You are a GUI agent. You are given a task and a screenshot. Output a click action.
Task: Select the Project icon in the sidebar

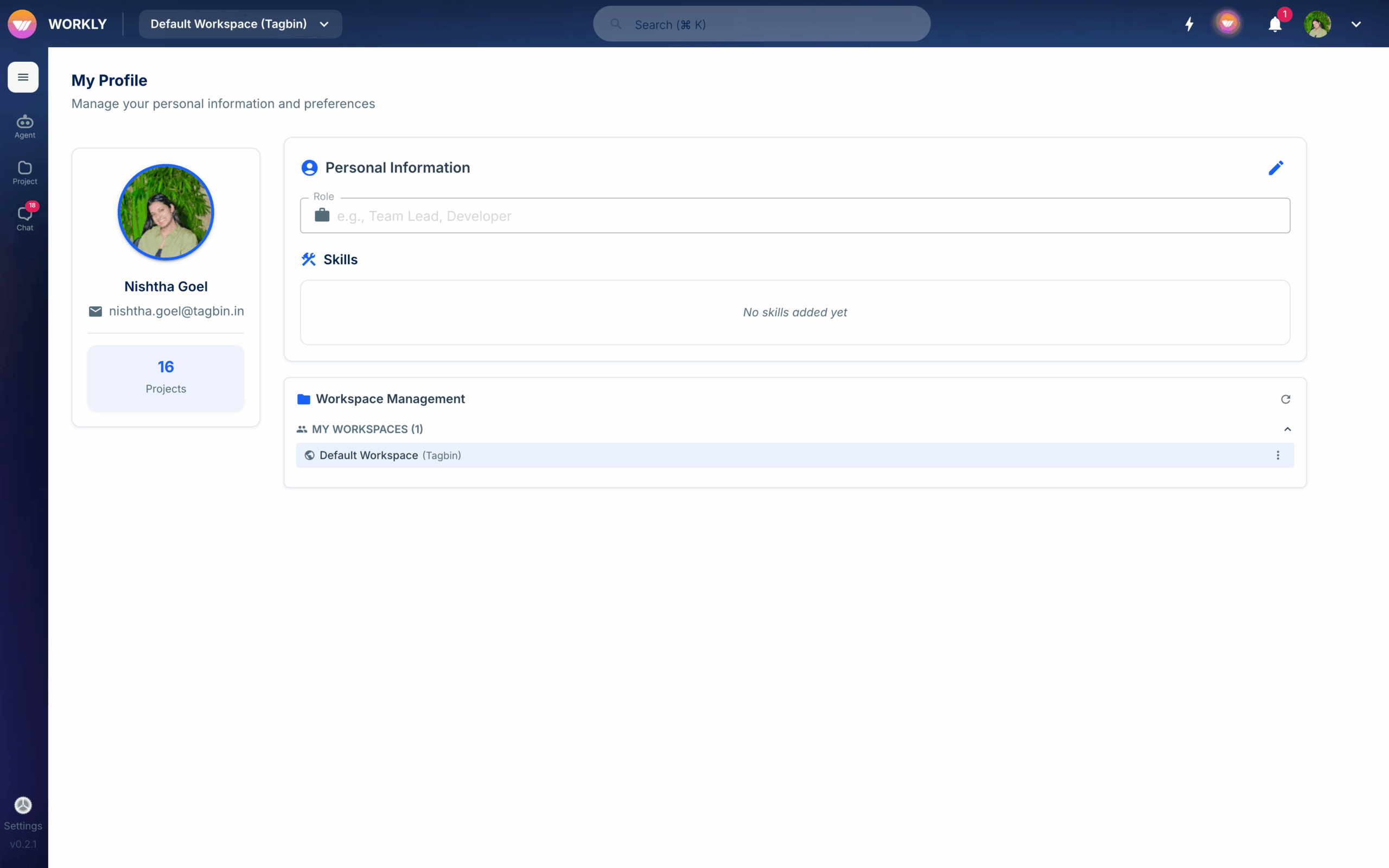pyautogui.click(x=24, y=172)
